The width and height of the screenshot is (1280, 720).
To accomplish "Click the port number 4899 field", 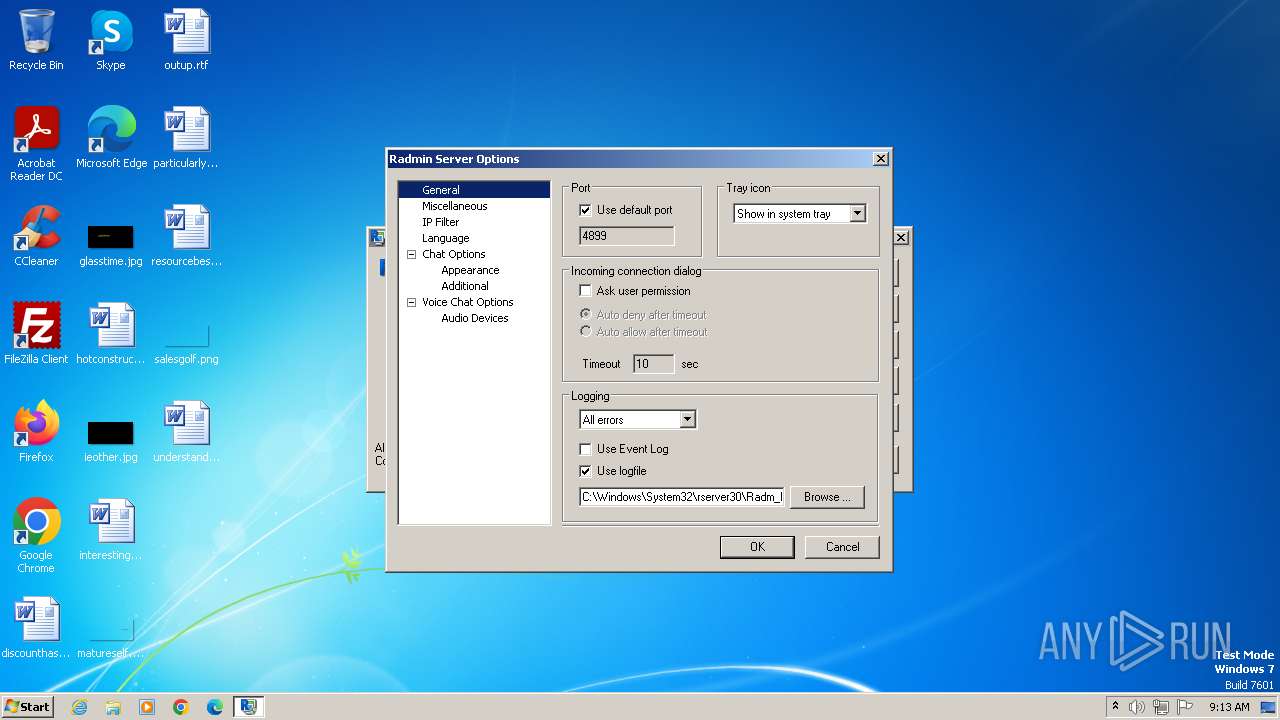I will click(627, 236).
